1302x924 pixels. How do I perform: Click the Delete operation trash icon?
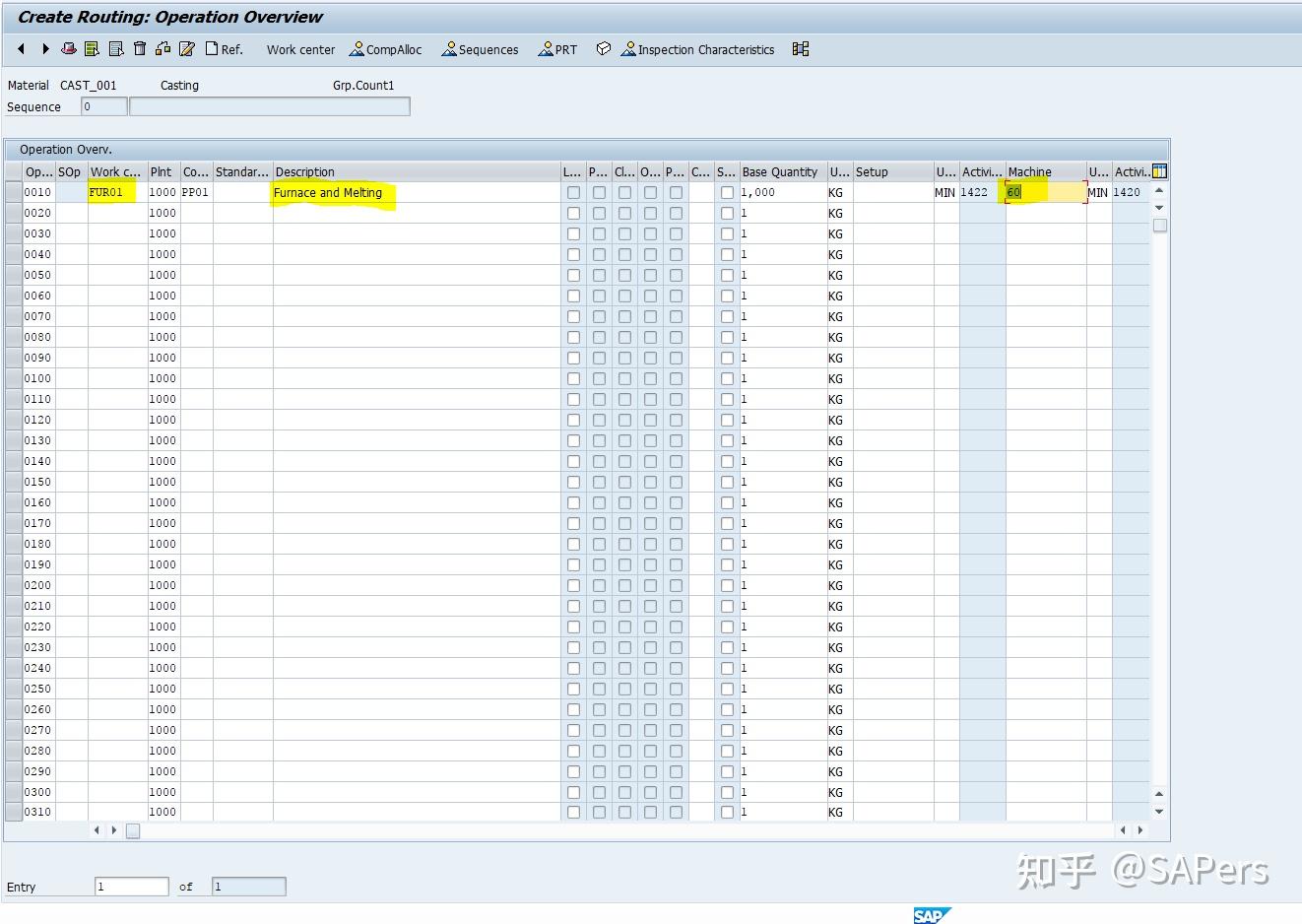pyautogui.click(x=139, y=48)
